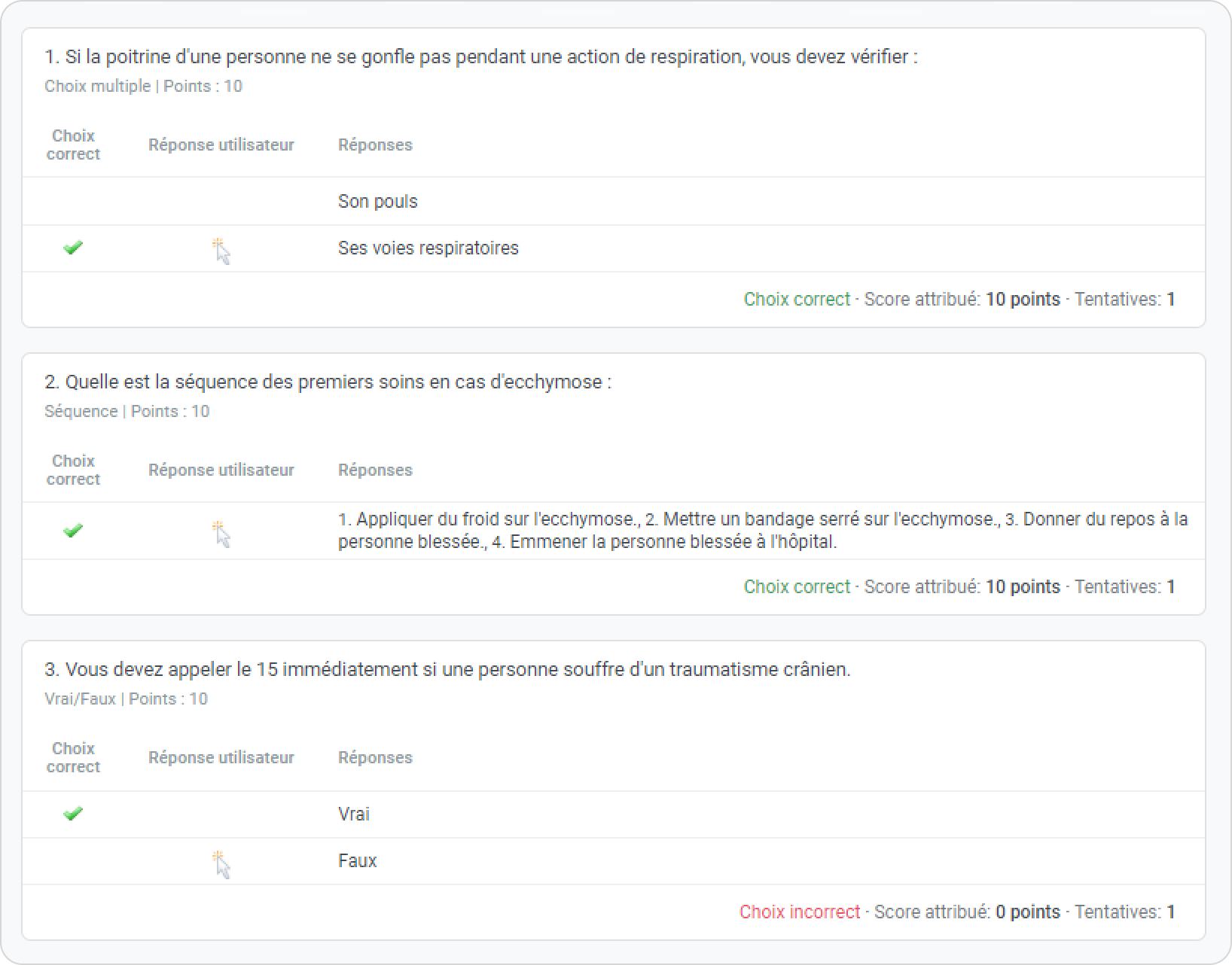Click the green checkmark in the ecchymose sequence row
This screenshot has width=1232, height=965.
point(73,531)
